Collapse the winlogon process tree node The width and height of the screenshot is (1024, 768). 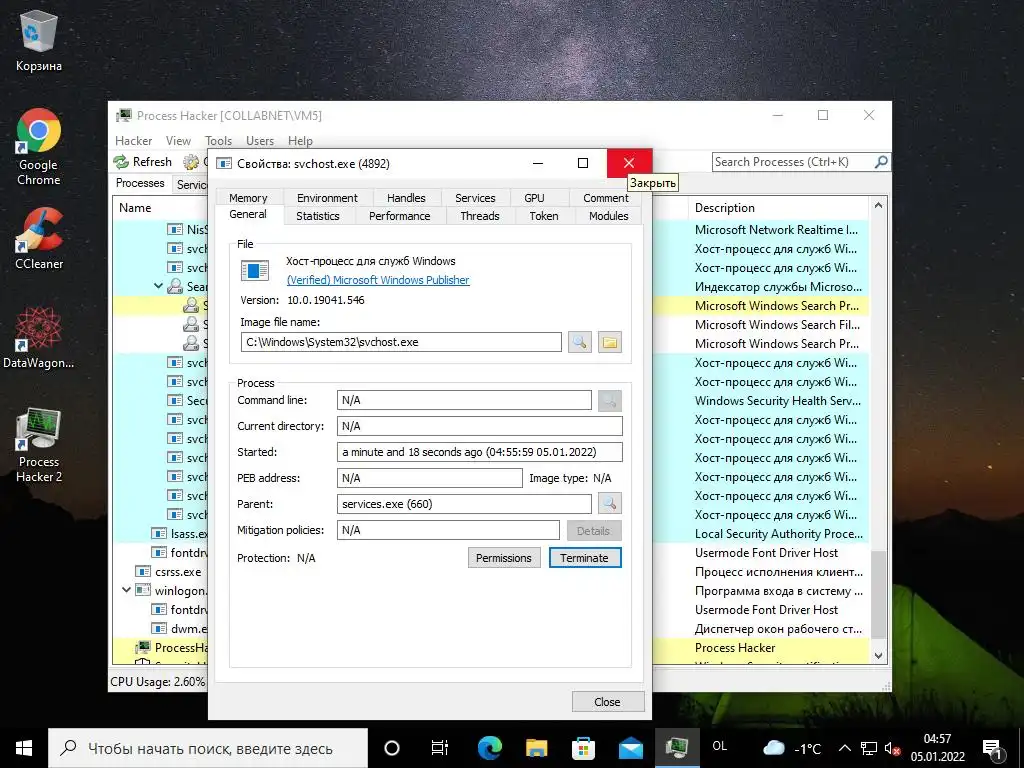tap(126, 590)
